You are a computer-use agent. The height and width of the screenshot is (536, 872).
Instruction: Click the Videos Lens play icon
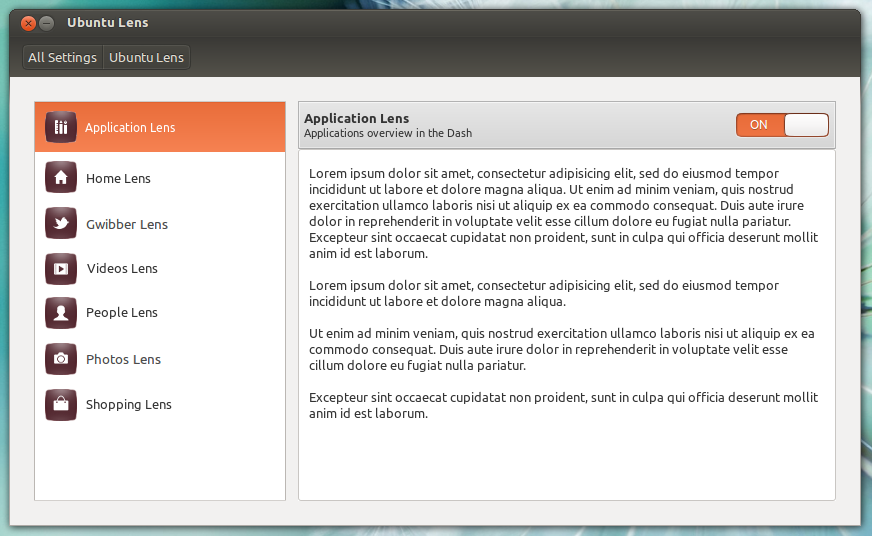click(x=61, y=268)
